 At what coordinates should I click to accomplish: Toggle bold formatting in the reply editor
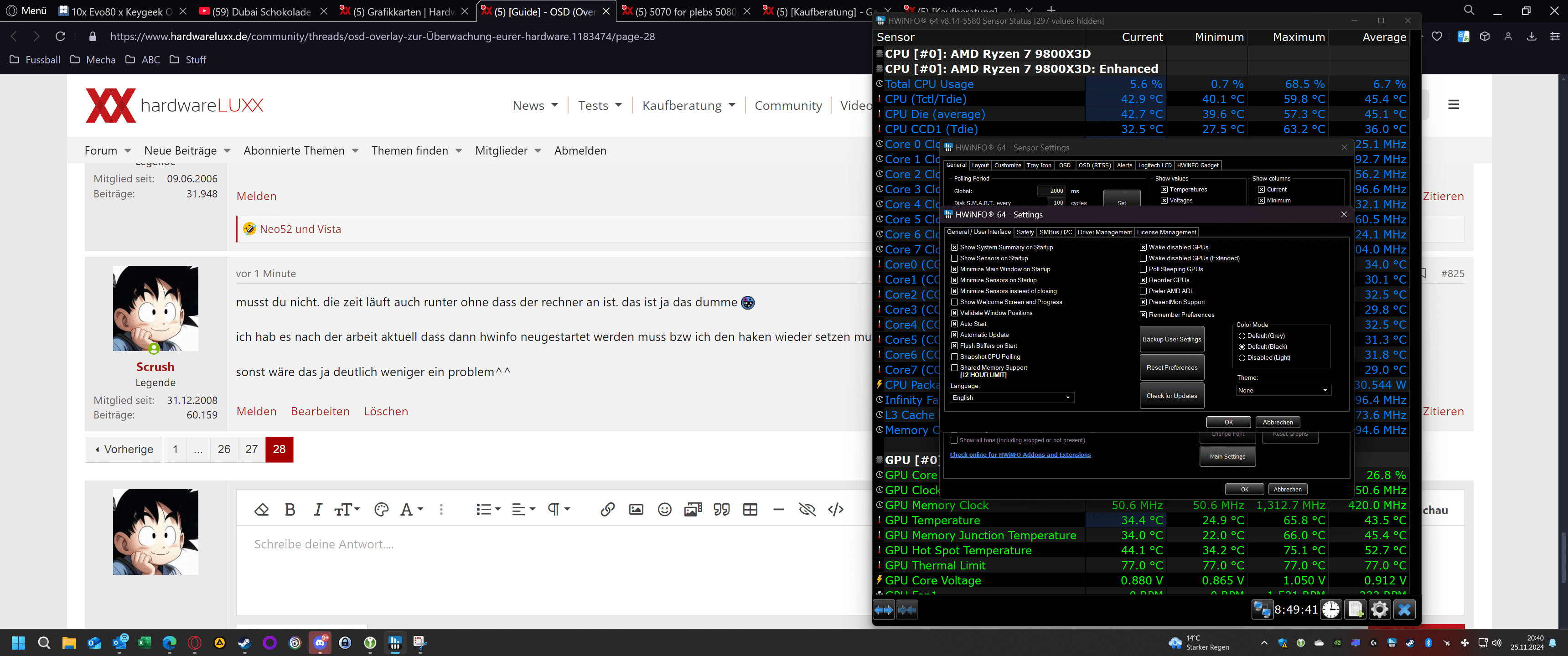[290, 509]
